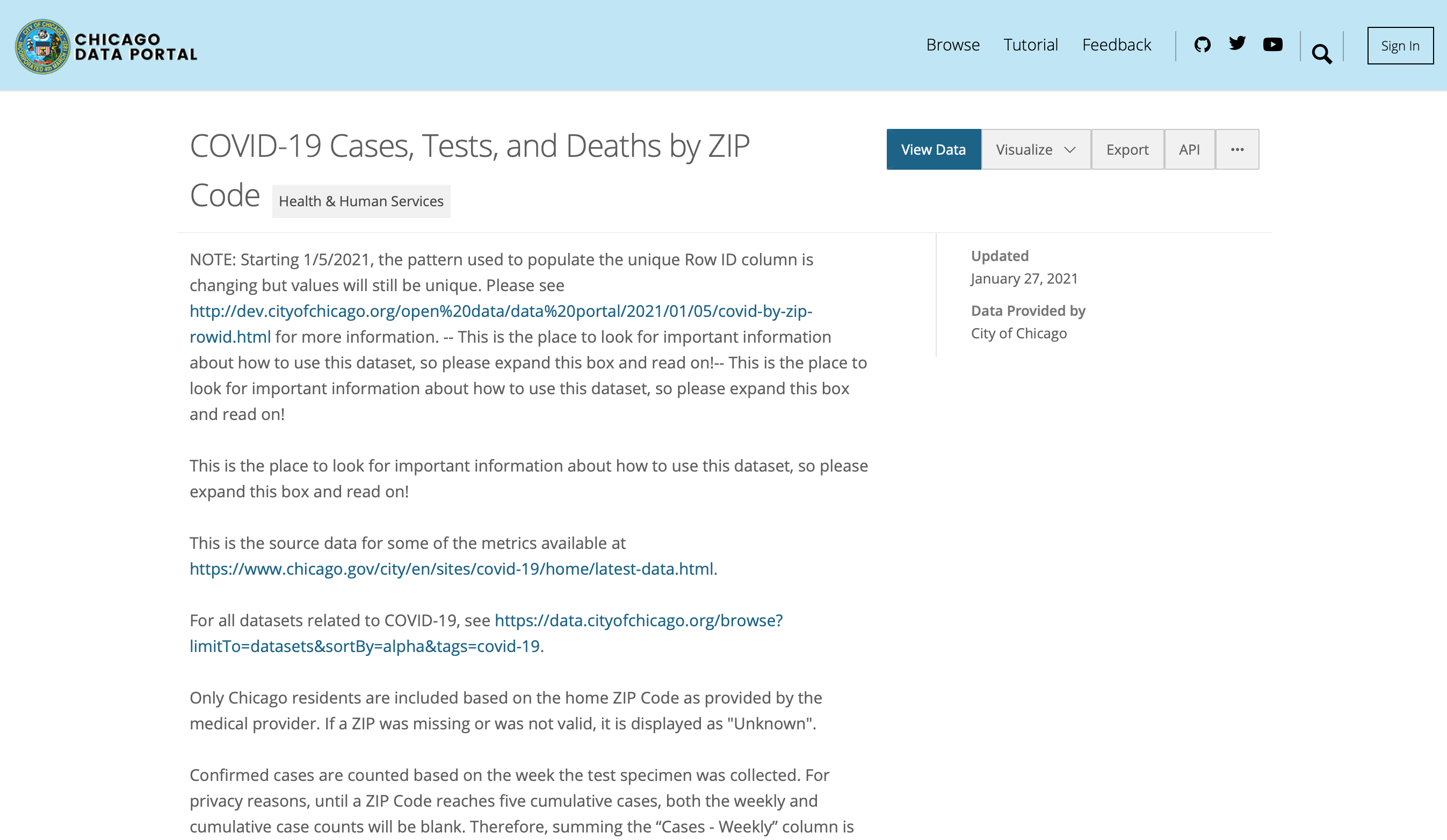Click the search magnifier icon
The height and width of the screenshot is (840, 1447).
point(1322,54)
